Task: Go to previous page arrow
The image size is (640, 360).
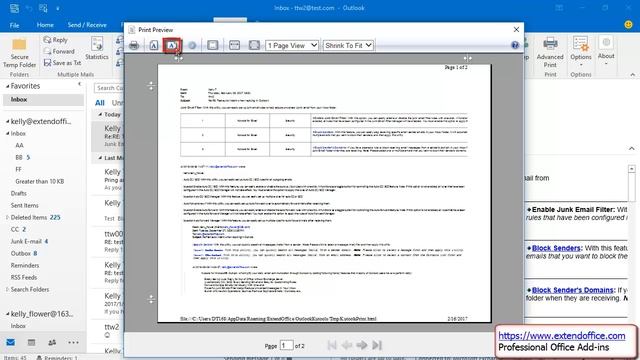Action: pyautogui.click(x=347, y=345)
